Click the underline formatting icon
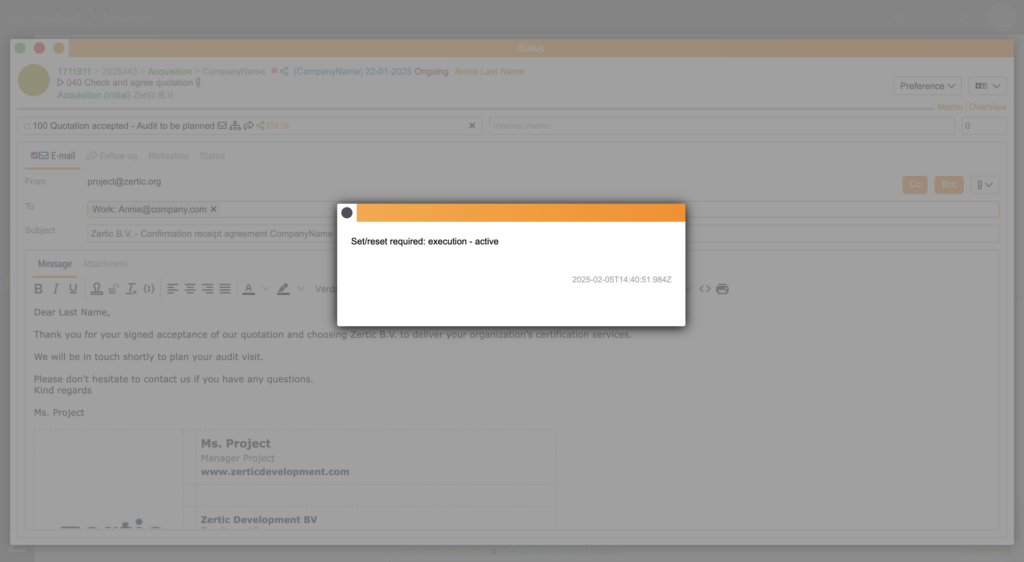The width and height of the screenshot is (1024, 562). (x=73, y=289)
